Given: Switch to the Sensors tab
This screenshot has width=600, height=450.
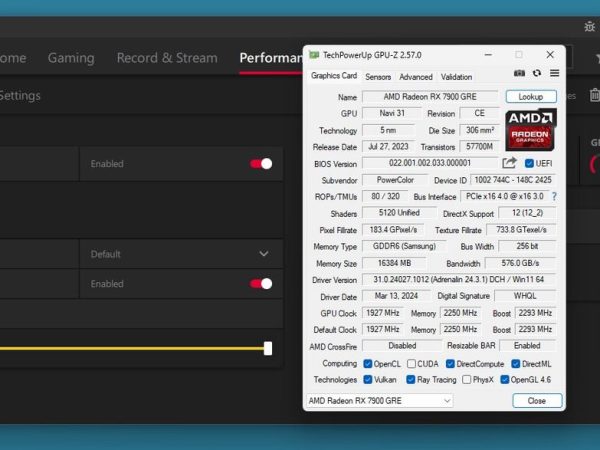Looking at the screenshot, I should 378,77.
